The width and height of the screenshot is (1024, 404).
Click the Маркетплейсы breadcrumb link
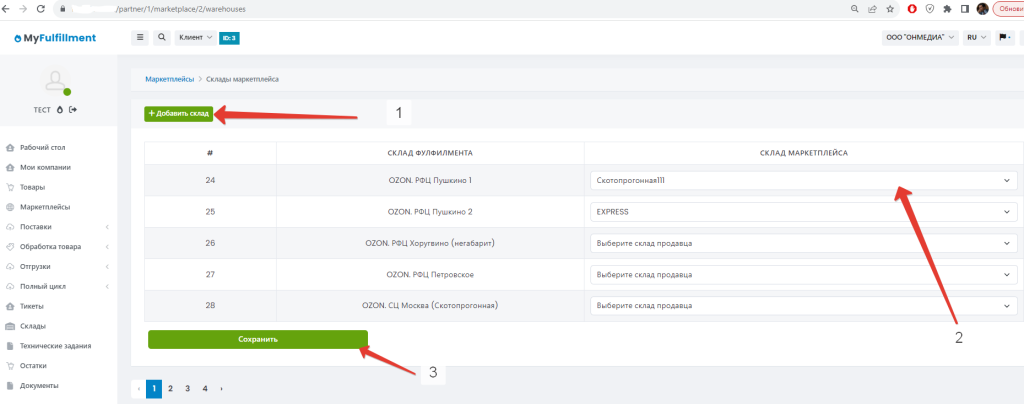point(169,79)
